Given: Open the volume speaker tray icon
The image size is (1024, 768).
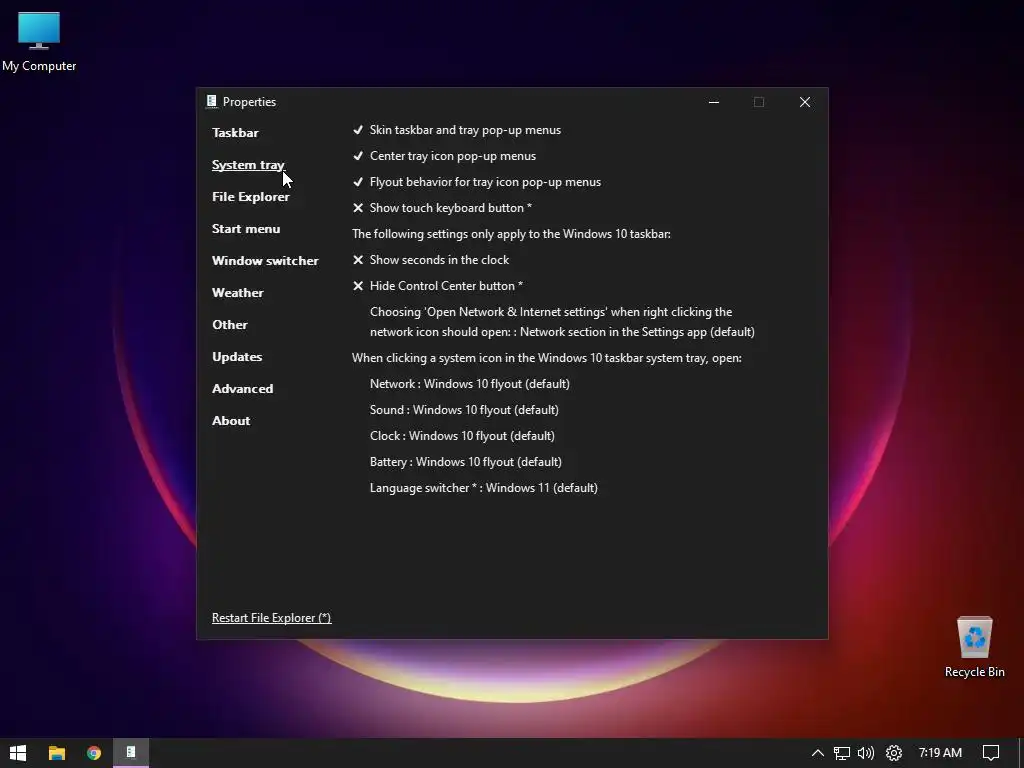Looking at the screenshot, I should tap(866, 753).
